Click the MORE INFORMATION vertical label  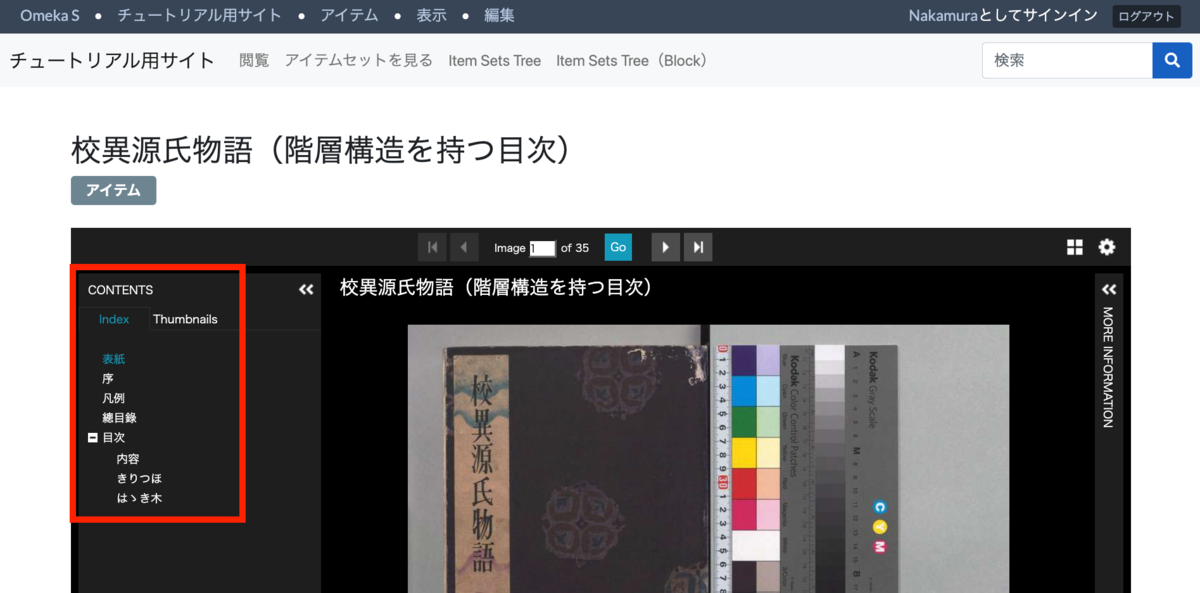coord(1108,368)
